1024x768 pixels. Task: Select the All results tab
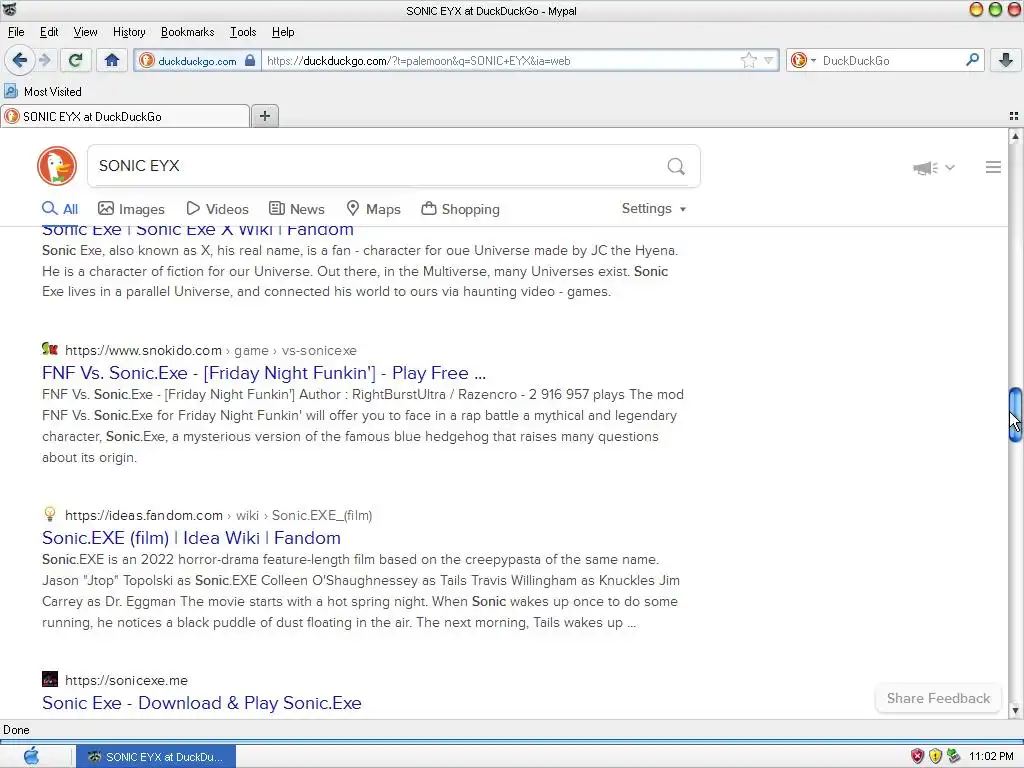[59, 209]
